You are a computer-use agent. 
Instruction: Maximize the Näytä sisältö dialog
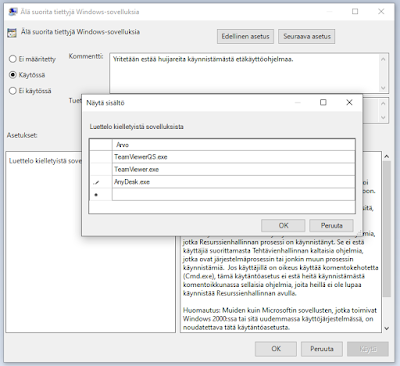pos(323,102)
